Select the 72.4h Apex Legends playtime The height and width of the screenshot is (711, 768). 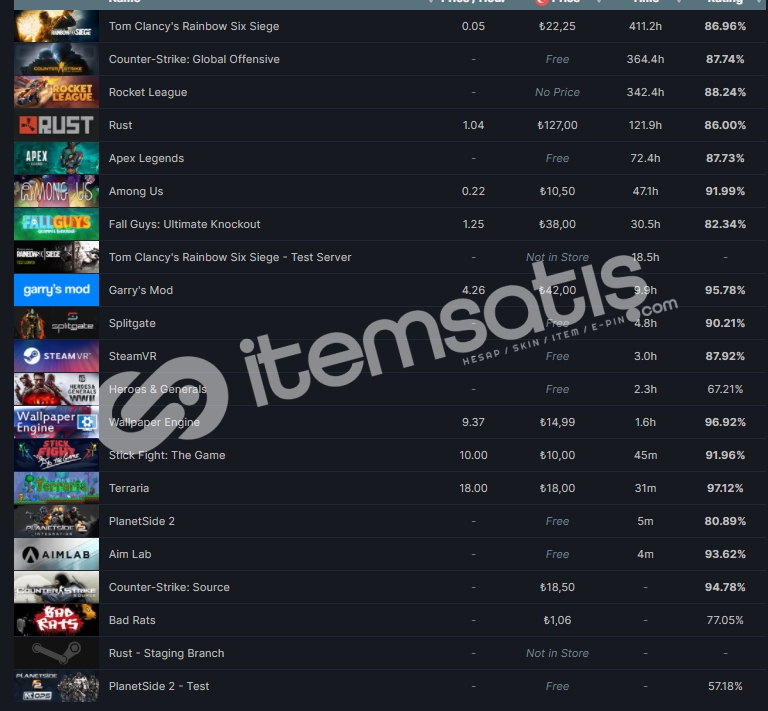646,158
